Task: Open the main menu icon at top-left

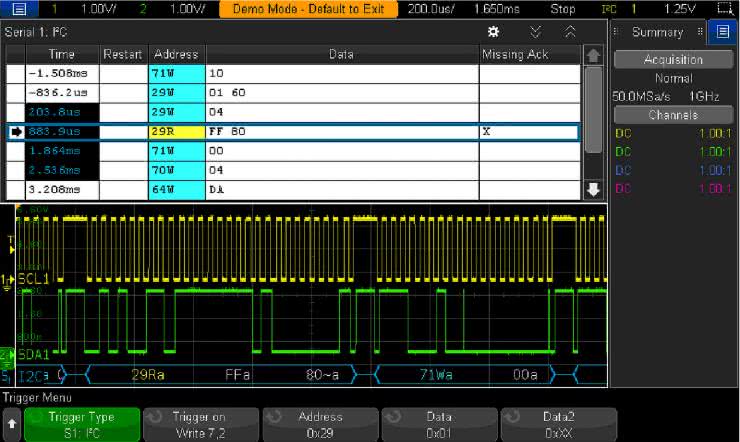Action: 19,8
